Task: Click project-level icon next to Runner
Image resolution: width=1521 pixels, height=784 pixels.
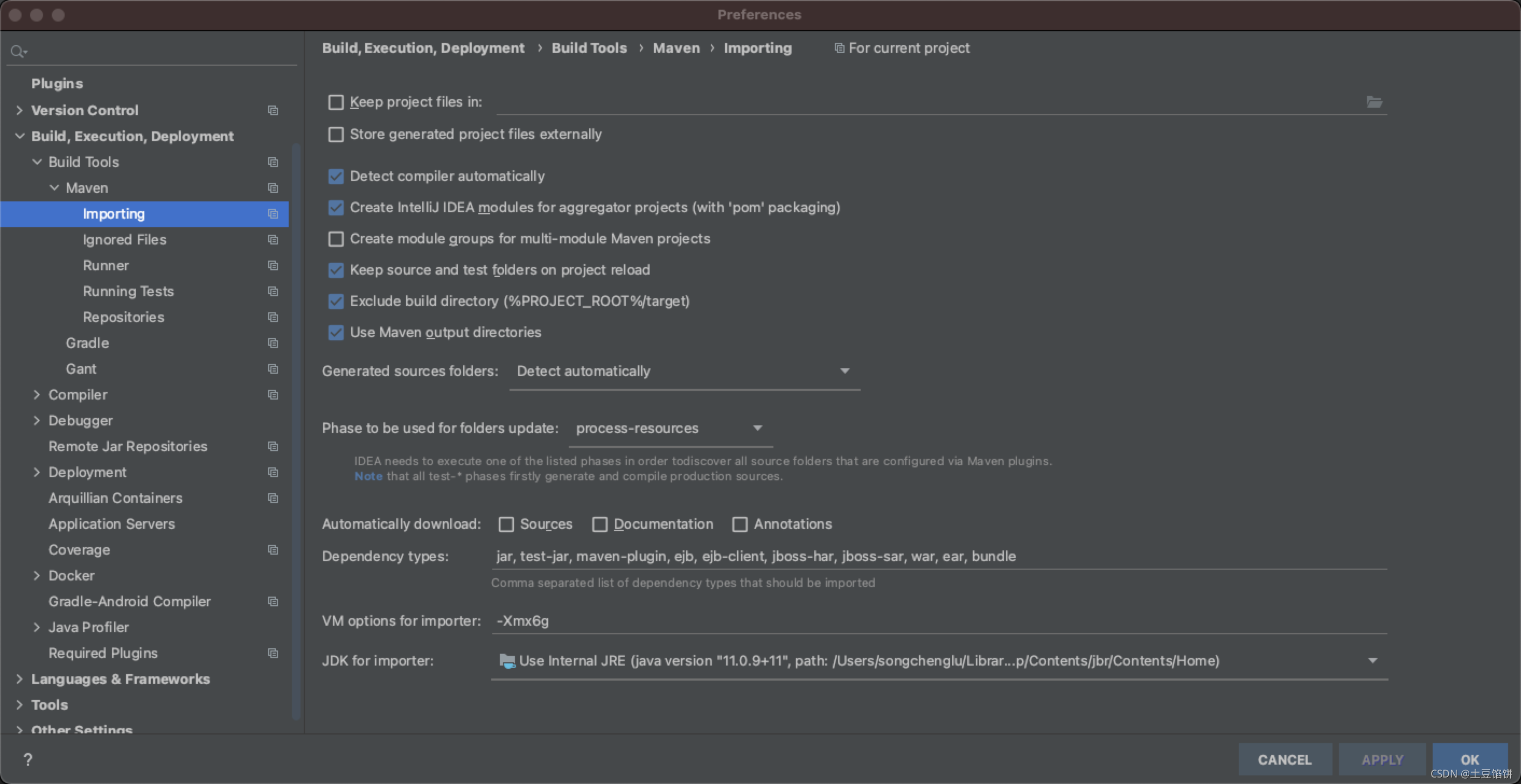Action: click(273, 265)
